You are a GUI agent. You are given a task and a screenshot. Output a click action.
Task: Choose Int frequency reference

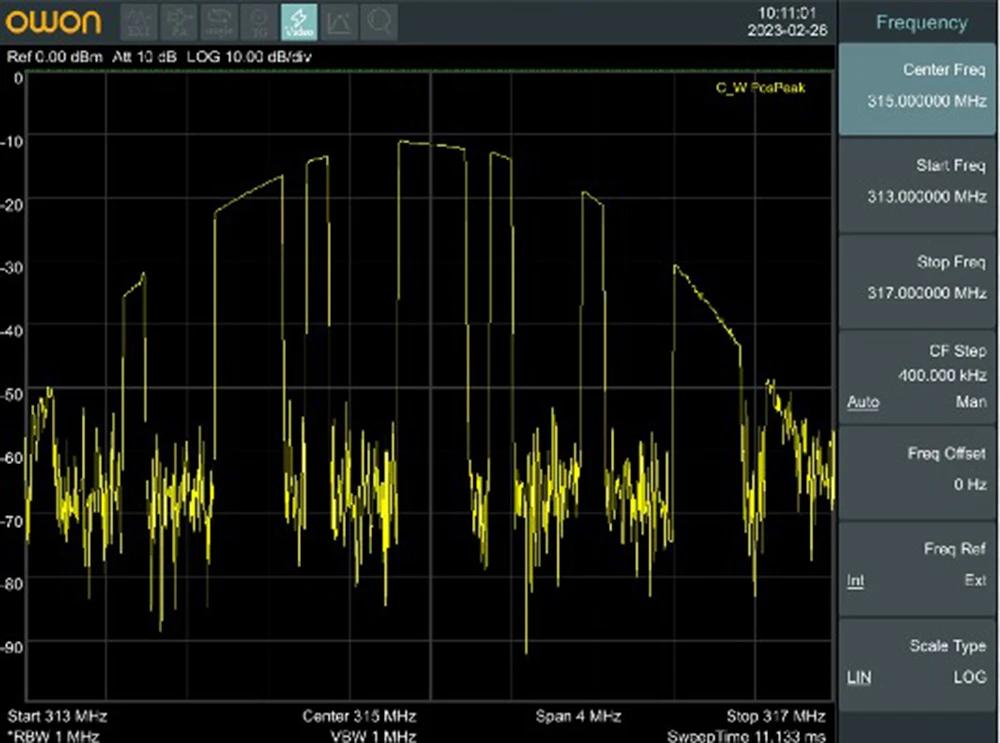click(856, 580)
